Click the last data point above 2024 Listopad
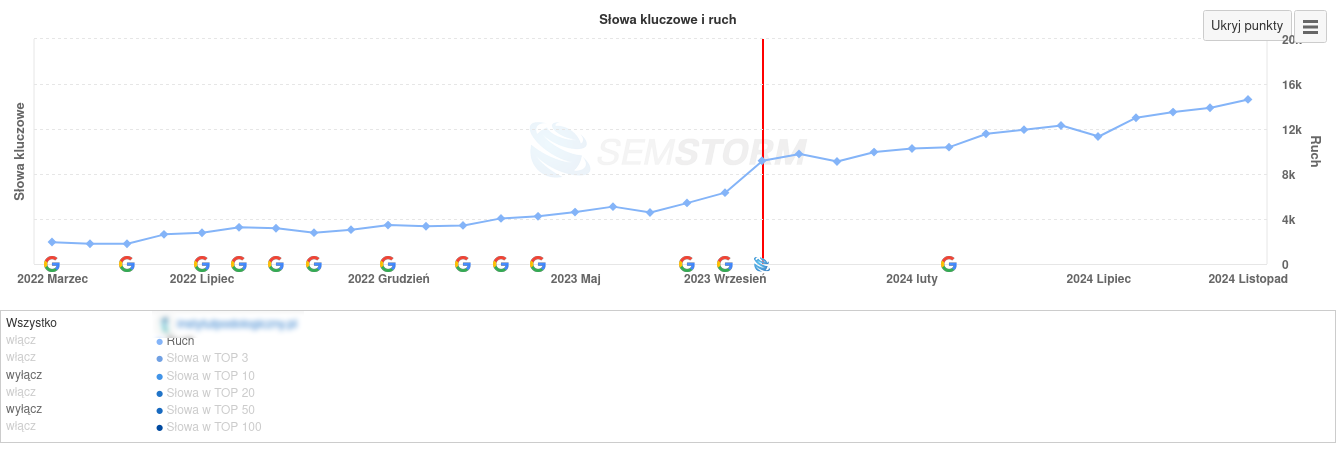The height and width of the screenshot is (450, 1336). click(1248, 99)
